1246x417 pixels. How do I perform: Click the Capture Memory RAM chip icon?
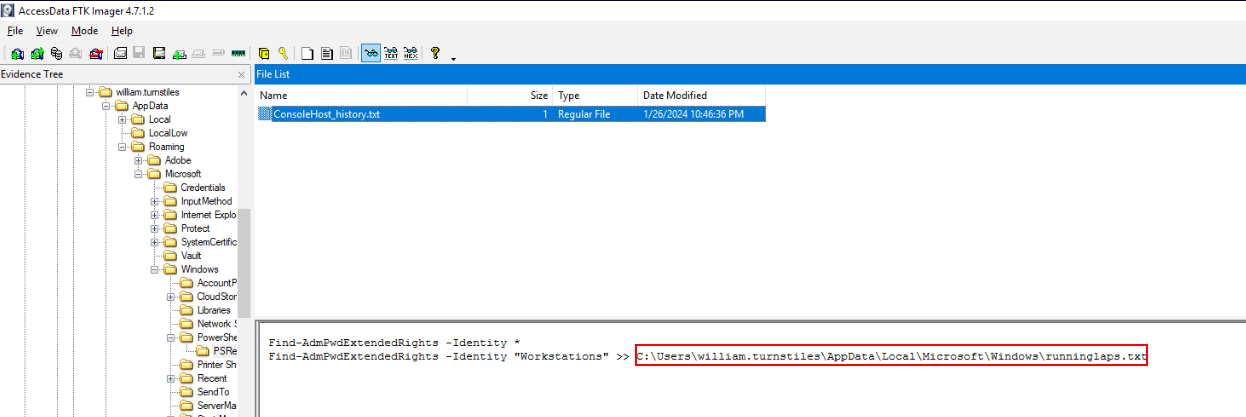(x=238, y=53)
